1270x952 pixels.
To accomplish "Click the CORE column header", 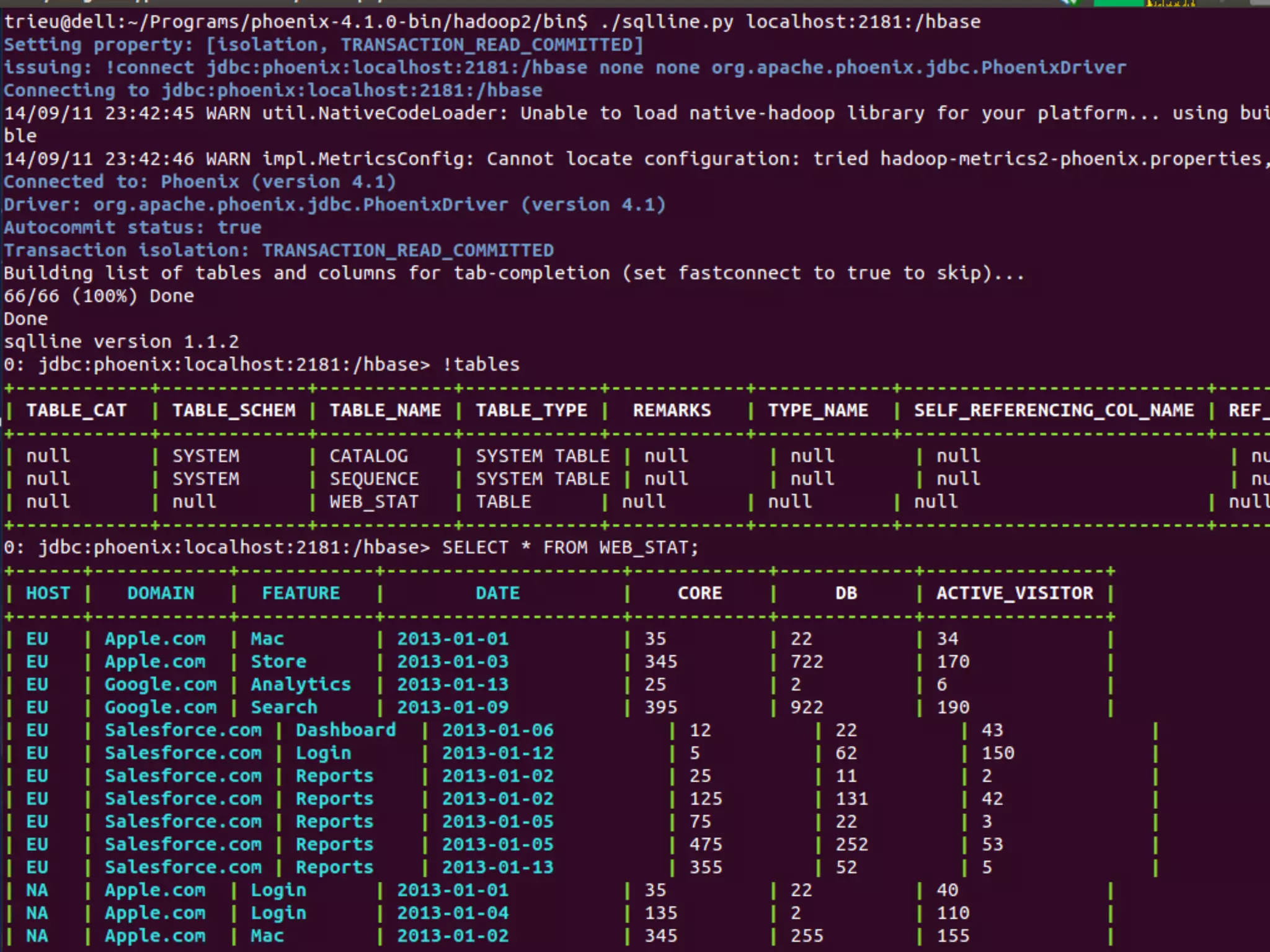I will point(699,593).
